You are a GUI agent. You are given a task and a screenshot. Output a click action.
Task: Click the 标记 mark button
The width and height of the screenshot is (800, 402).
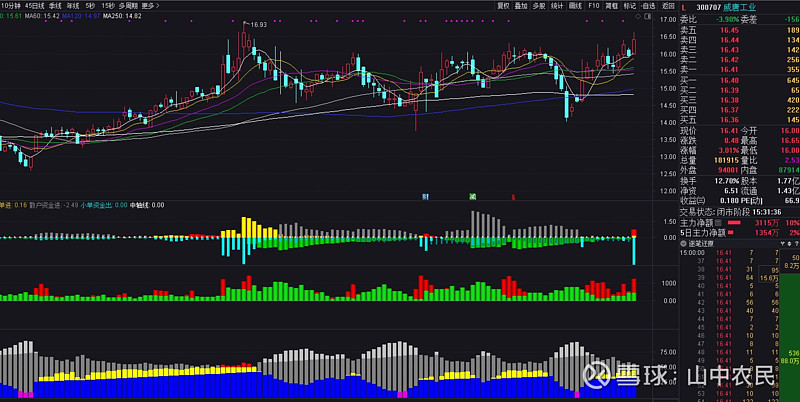coord(630,6)
